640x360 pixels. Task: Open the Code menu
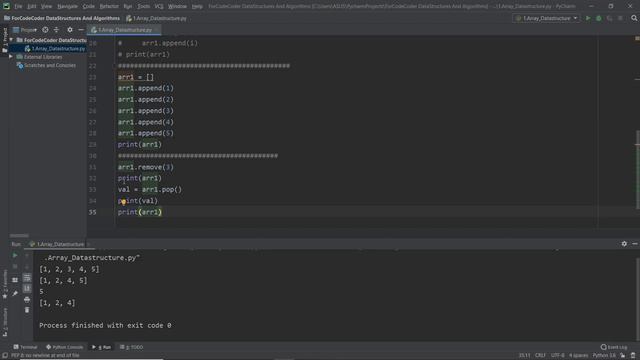89,7
